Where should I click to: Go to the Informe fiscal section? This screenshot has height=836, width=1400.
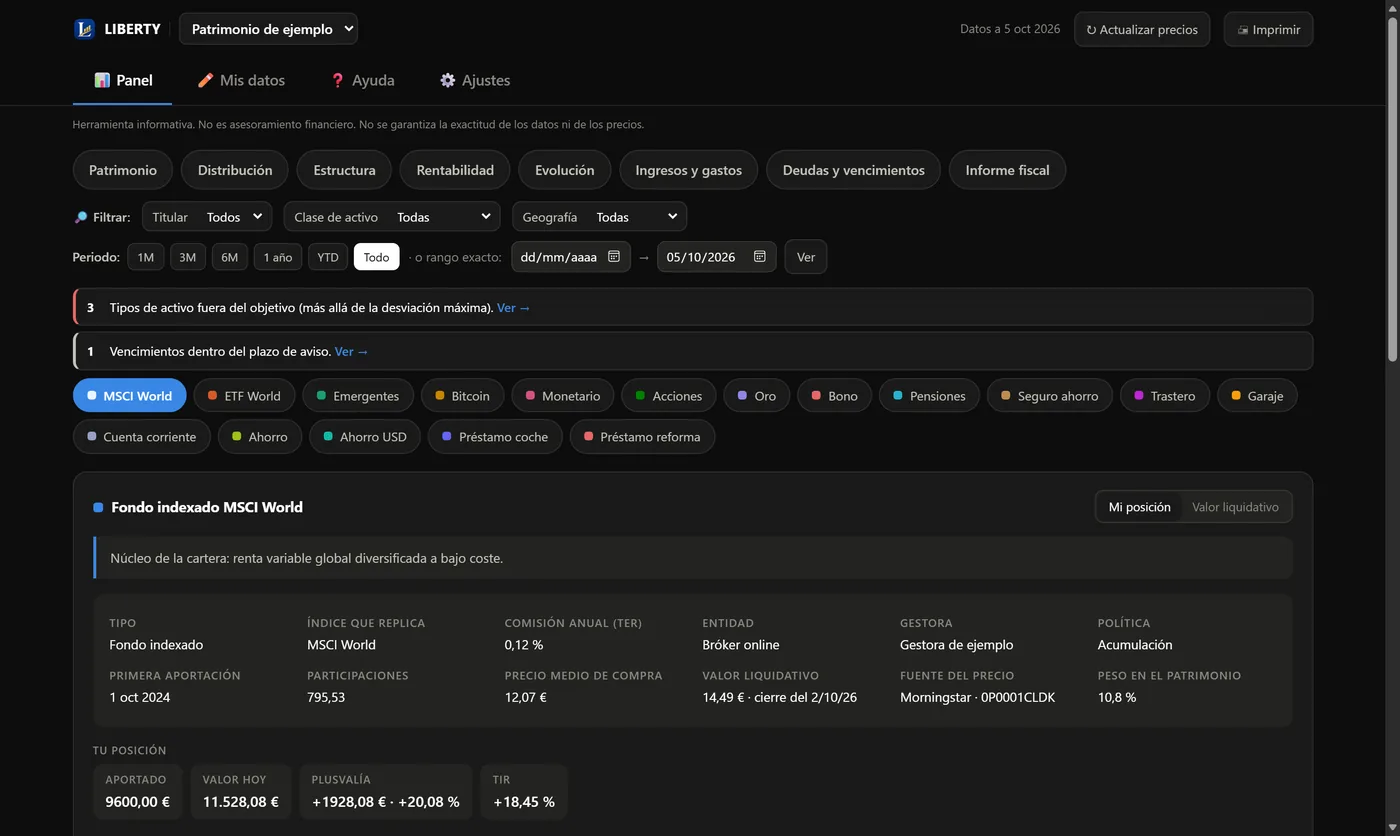click(1007, 170)
